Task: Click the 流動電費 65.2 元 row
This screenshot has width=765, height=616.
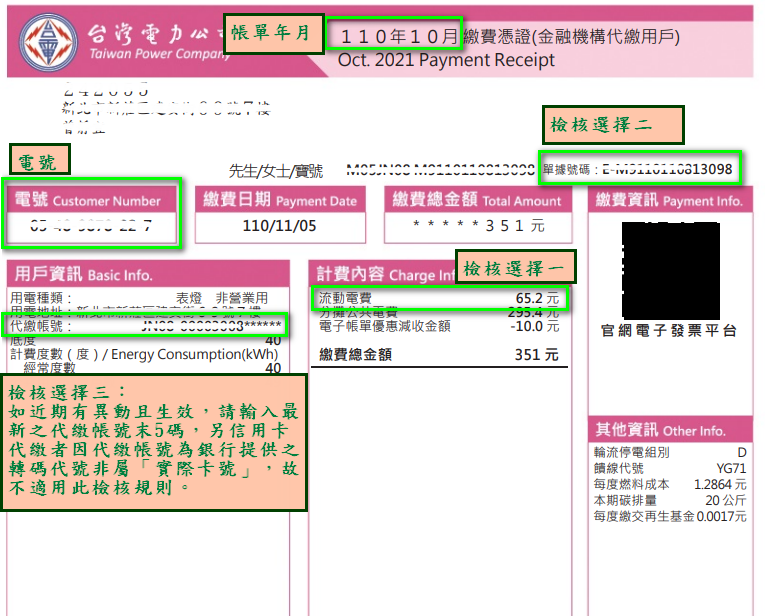Action: coord(438,298)
